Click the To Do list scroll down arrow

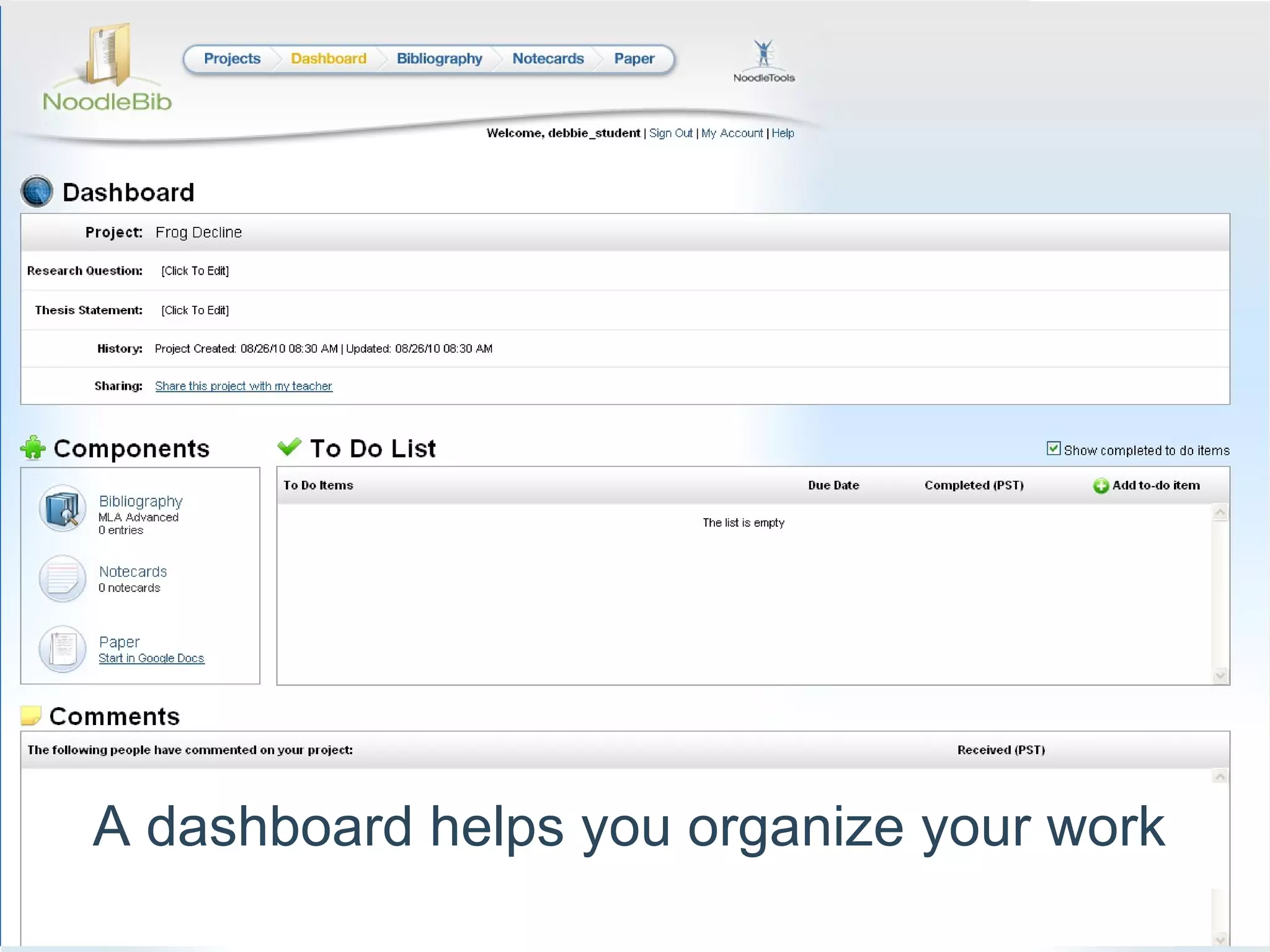point(1220,676)
